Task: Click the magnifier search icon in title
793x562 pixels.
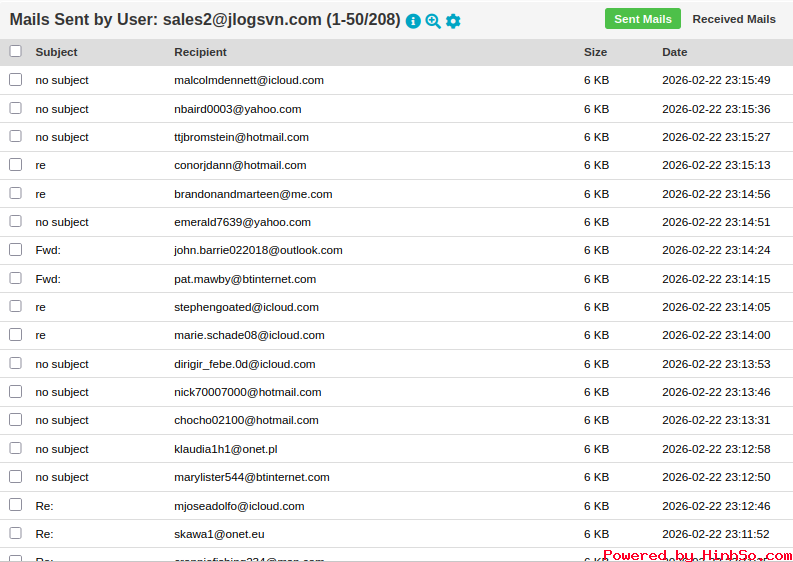Action: [433, 21]
